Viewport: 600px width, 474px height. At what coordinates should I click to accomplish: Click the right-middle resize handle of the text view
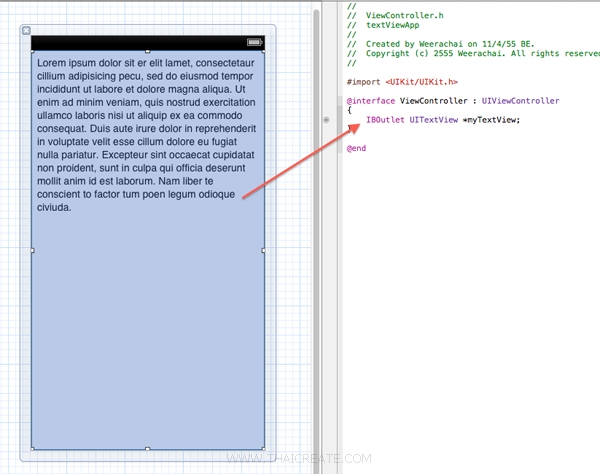[263, 251]
